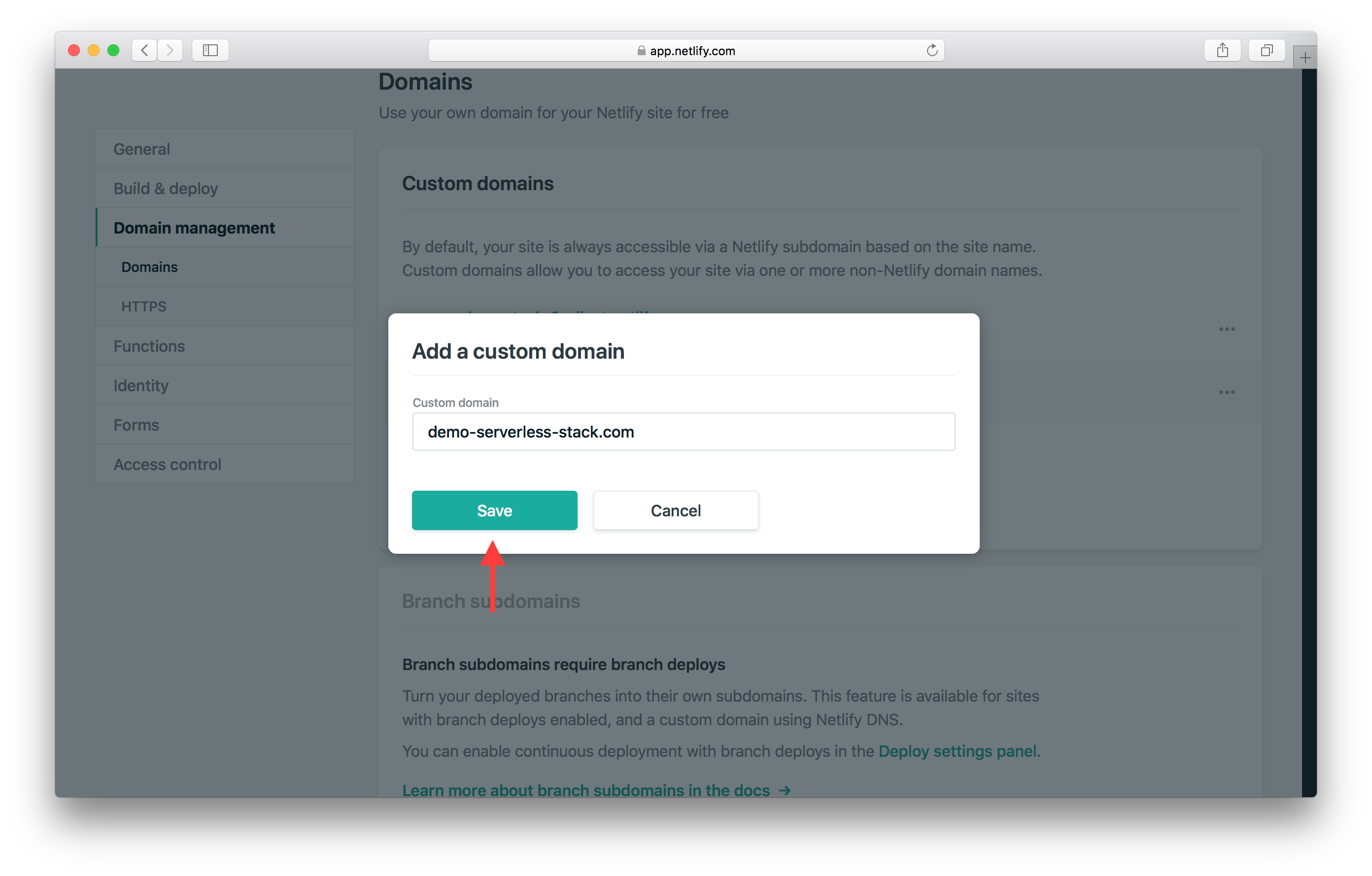Screen dimensions: 1372x876
Task: Open Access control settings
Action: click(167, 464)
